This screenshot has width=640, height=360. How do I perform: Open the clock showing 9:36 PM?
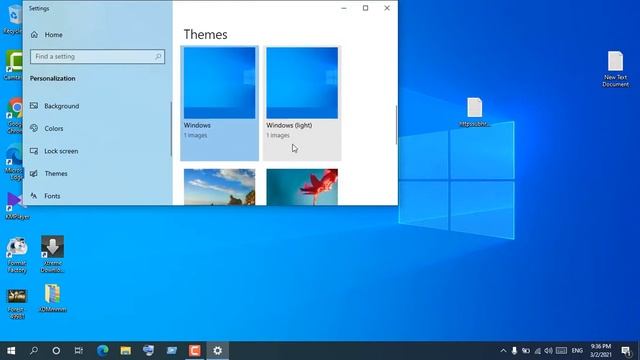(600, 351)
